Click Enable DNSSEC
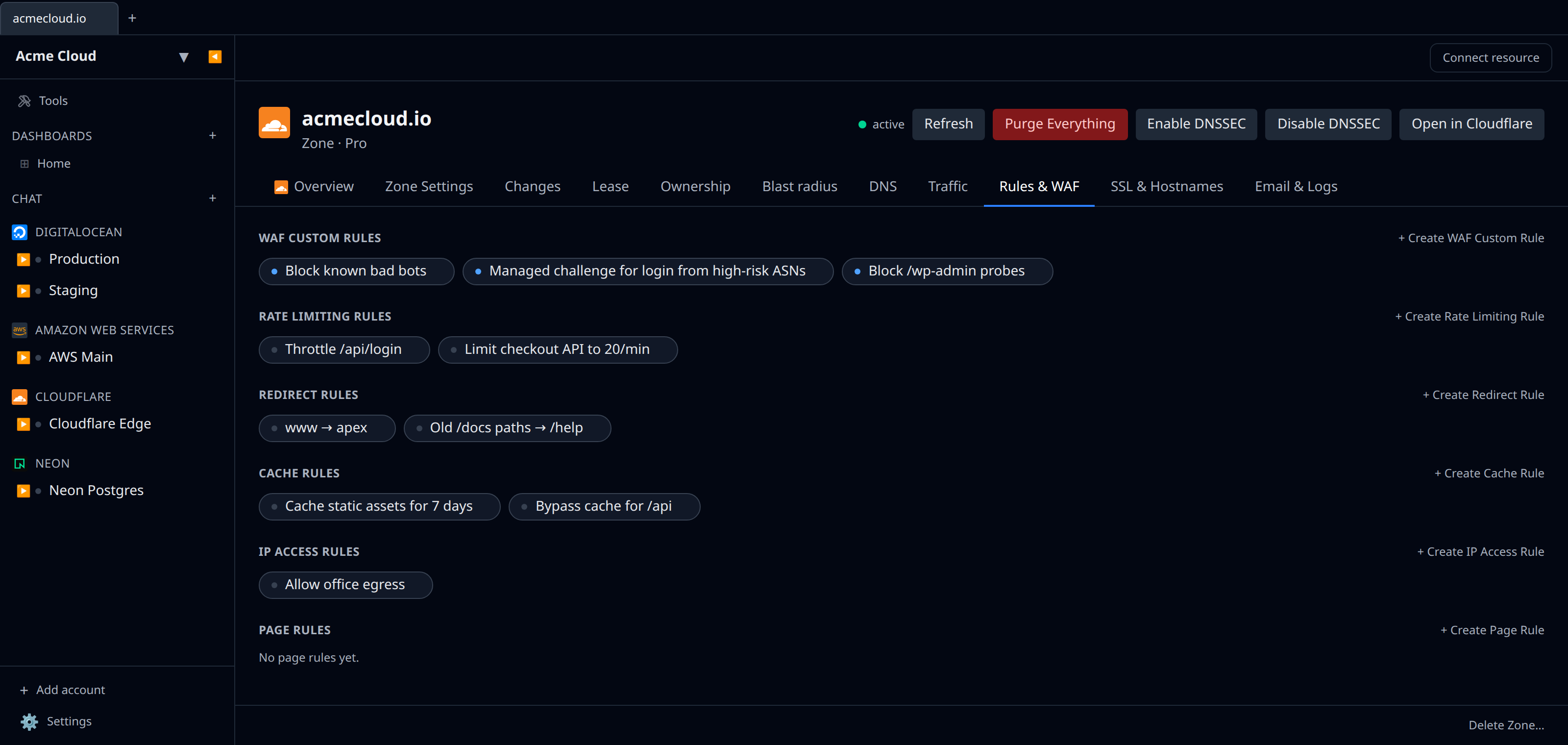The width and height of the screenshot is (1568, 745). (1196, 124)
